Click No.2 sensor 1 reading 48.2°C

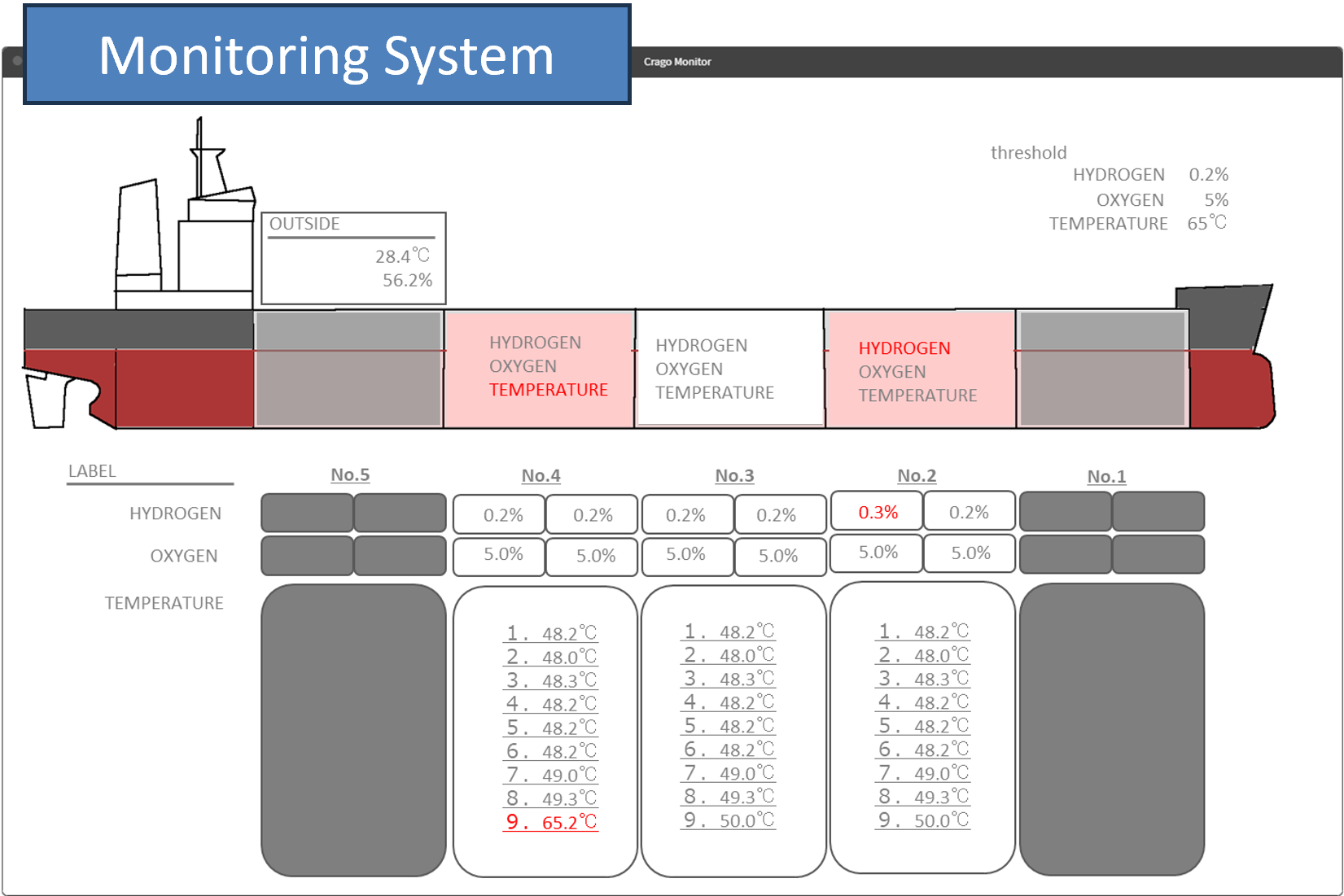coord(923,632)
